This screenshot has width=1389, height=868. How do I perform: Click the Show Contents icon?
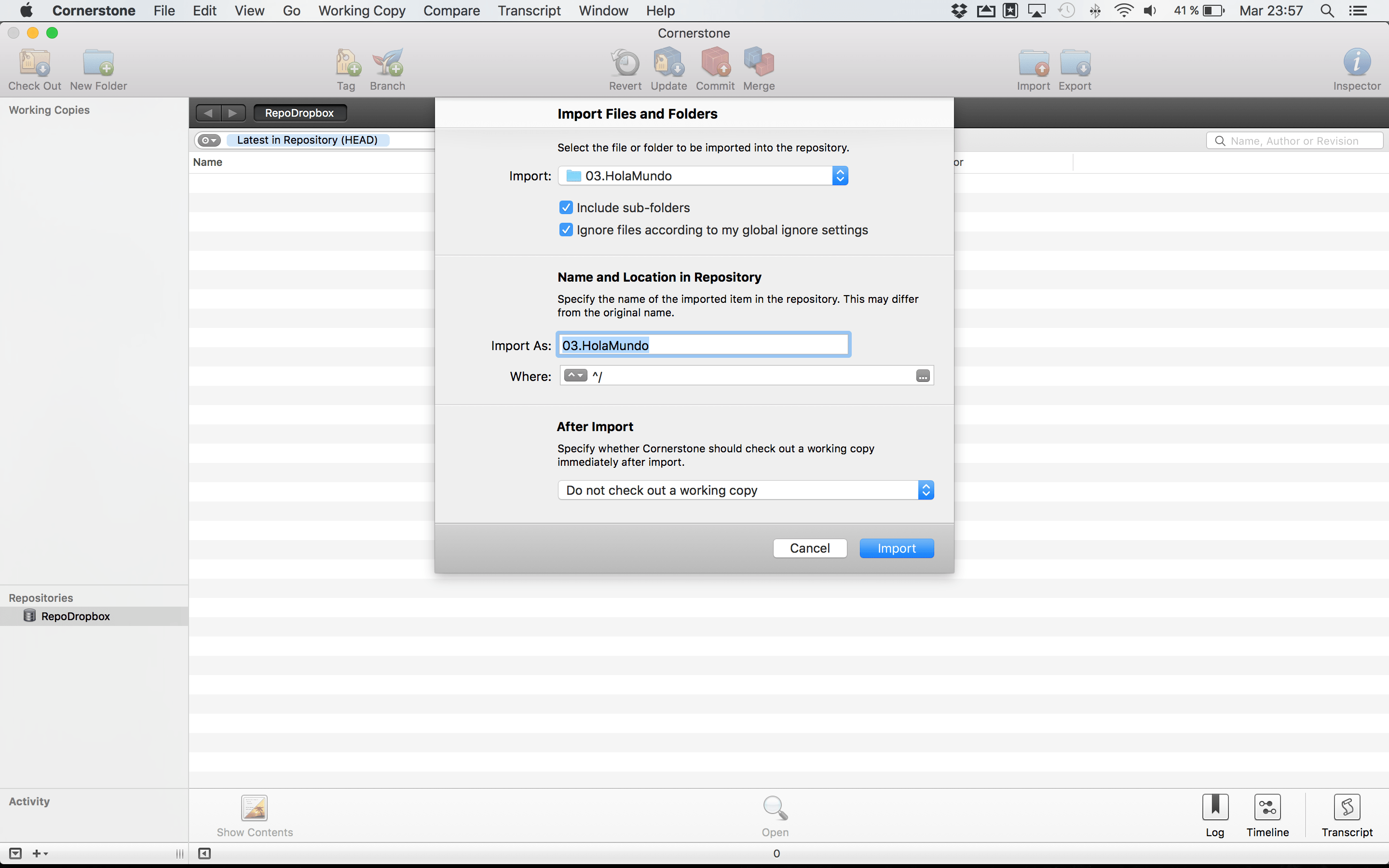(x=254, y=808)
